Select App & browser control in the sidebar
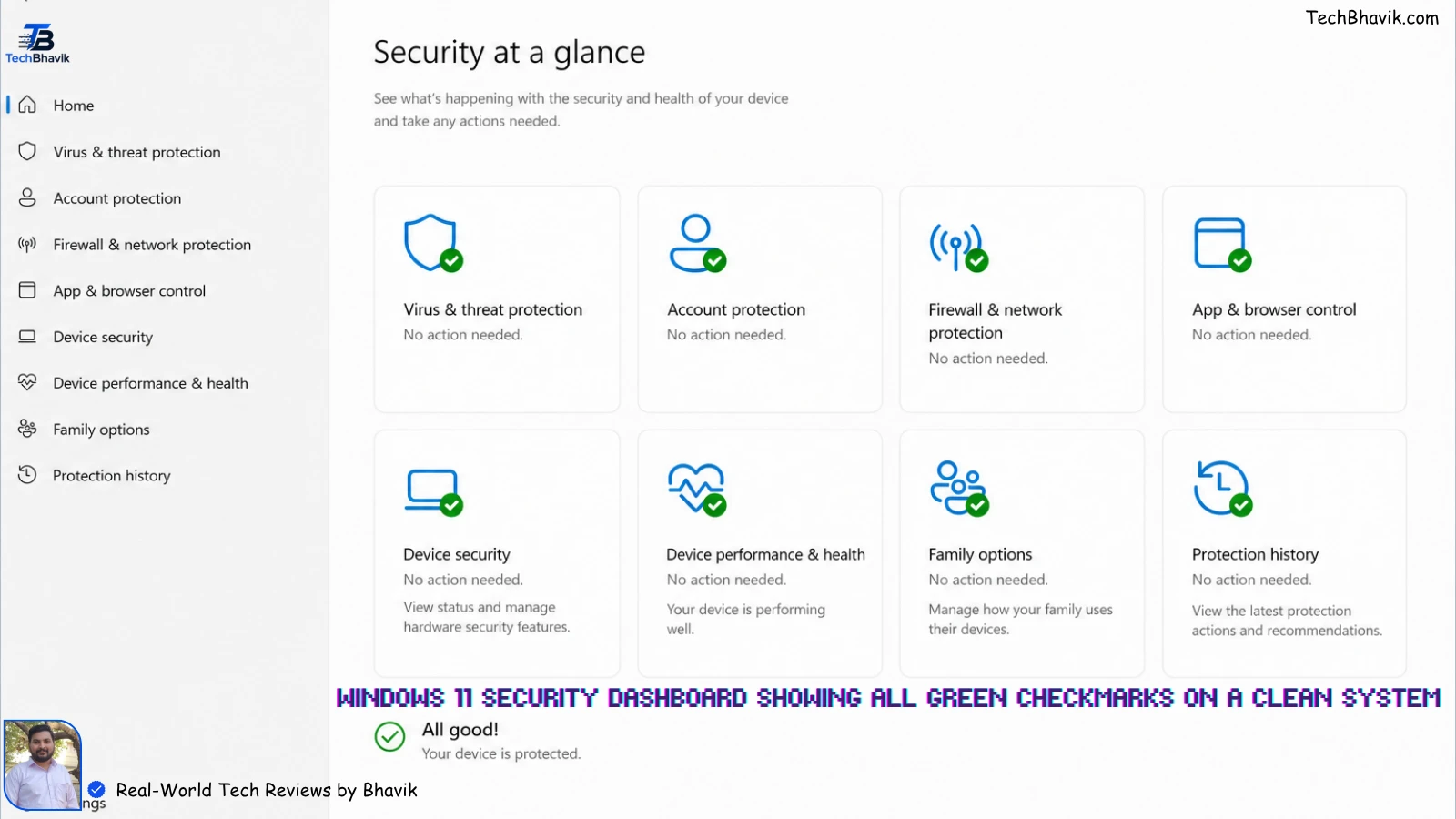The height and width of the screenshot is (819, 1456). [x=129, y=291]
